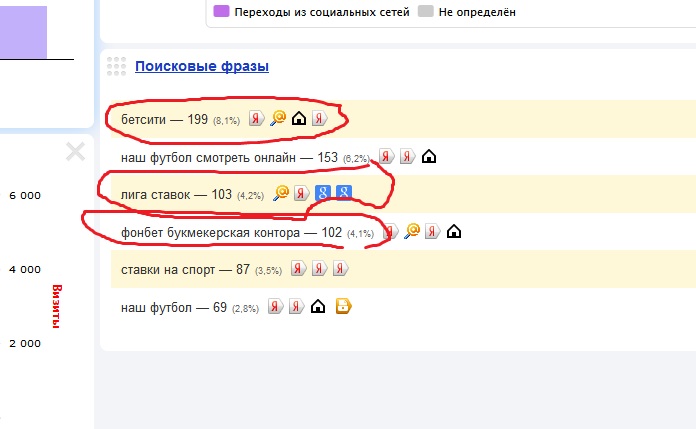Click first Yandex icon after наш футбол смотреть онлайн
This screenshot has height=429, width=696.
pyautogui.click(x=386, y=156)
